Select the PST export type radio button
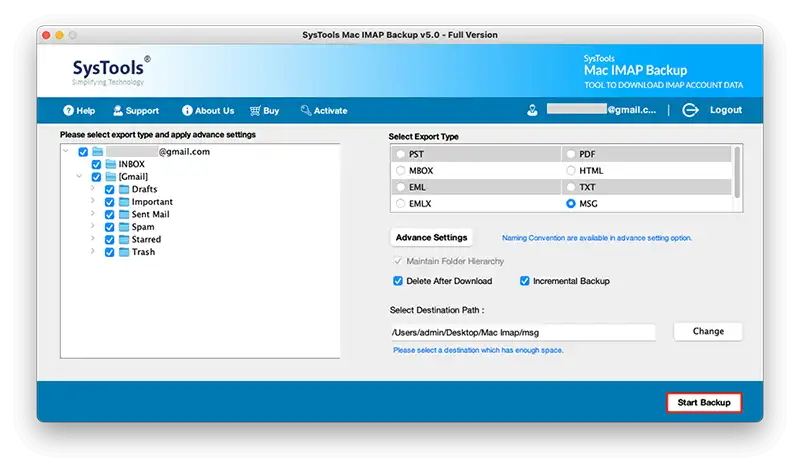This screenshot has height=470, width=800. 401,154
